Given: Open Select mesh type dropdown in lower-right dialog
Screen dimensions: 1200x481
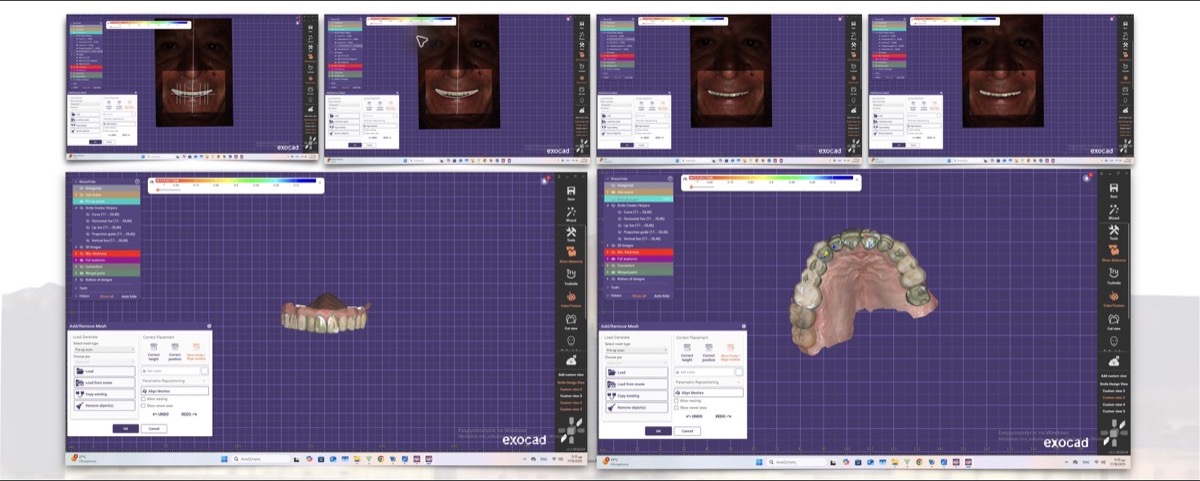Looking at the screenshot, I should [636, 350].
